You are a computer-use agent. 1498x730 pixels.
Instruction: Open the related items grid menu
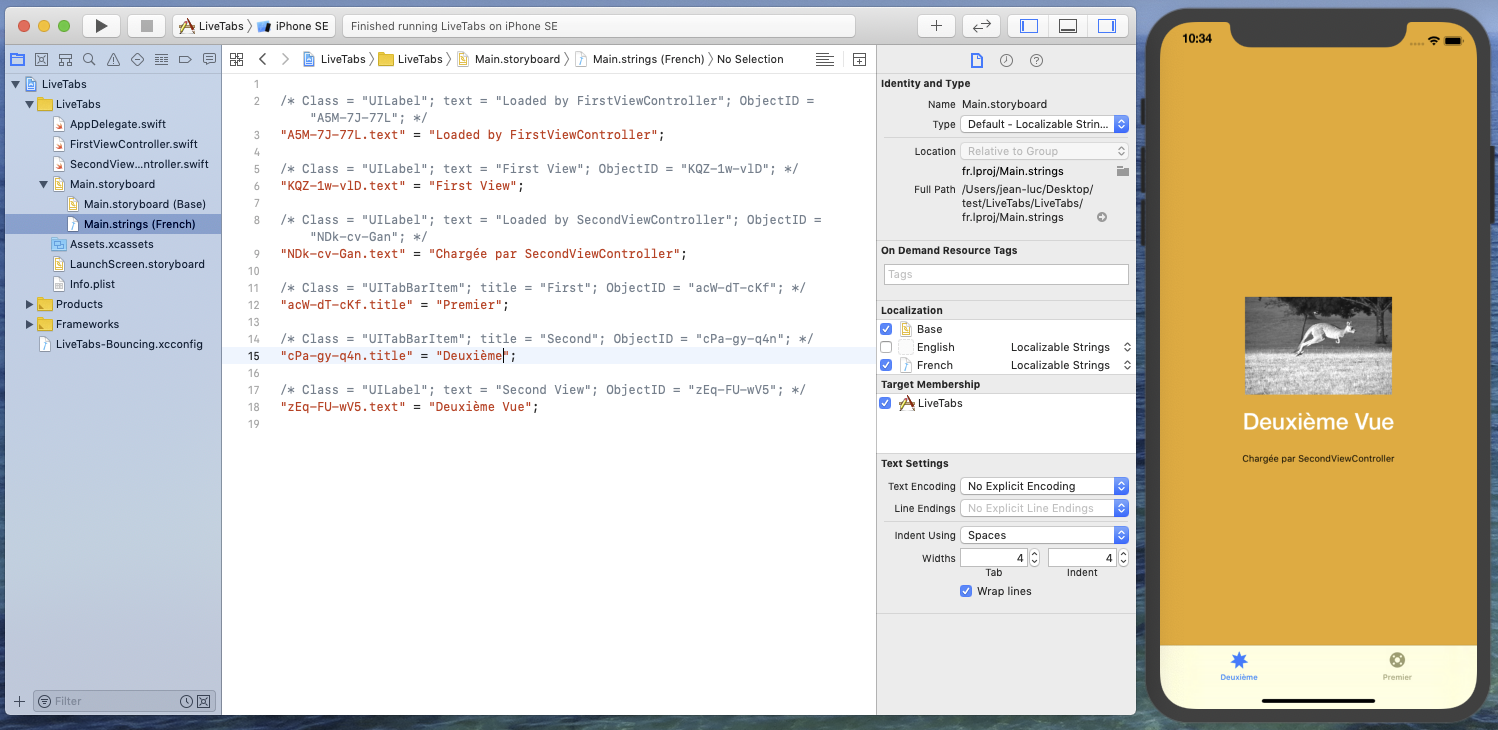coord(237,59)
